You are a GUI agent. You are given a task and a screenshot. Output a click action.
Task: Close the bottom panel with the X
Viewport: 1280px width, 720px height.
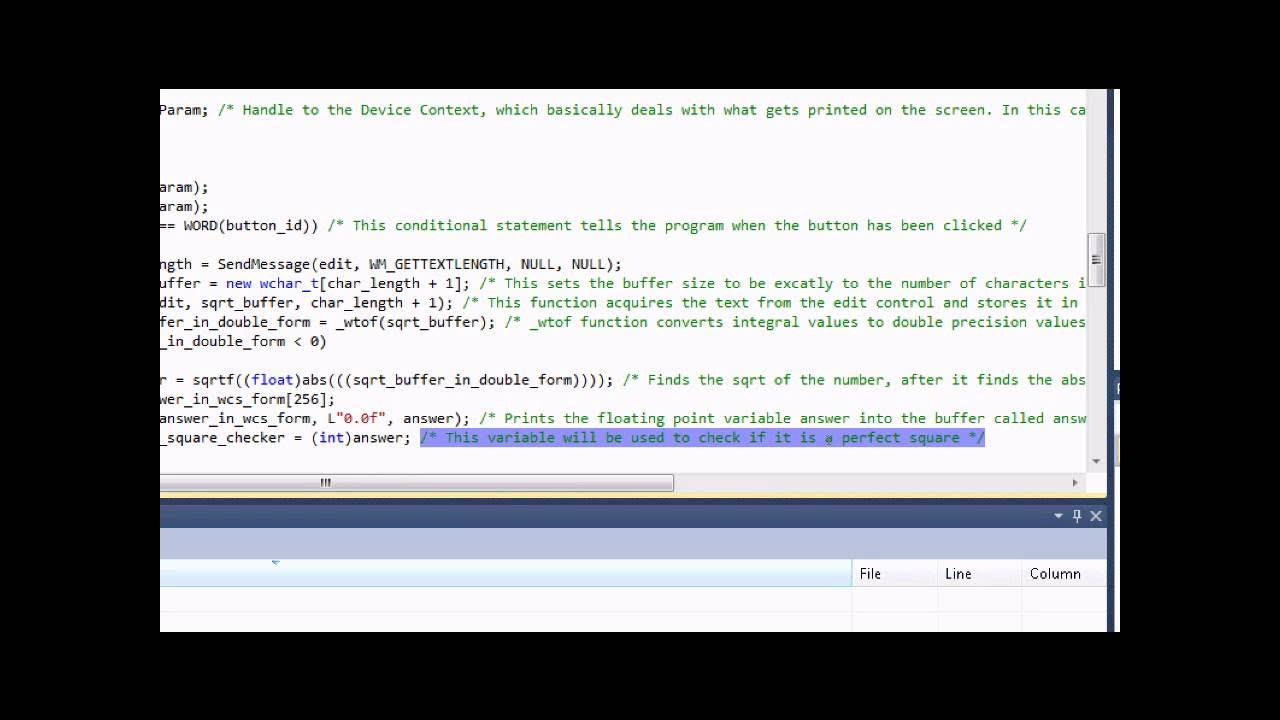[1096, 516]
